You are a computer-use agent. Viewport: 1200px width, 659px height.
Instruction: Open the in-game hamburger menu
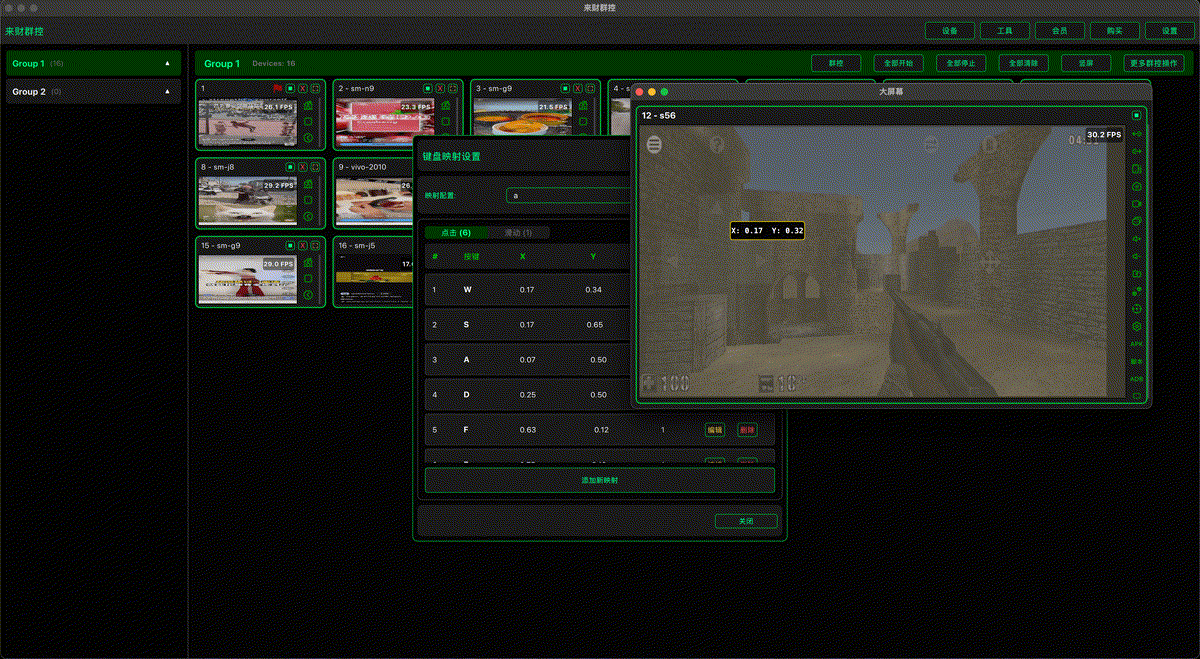pyautogui.click(x=654, y=145)
